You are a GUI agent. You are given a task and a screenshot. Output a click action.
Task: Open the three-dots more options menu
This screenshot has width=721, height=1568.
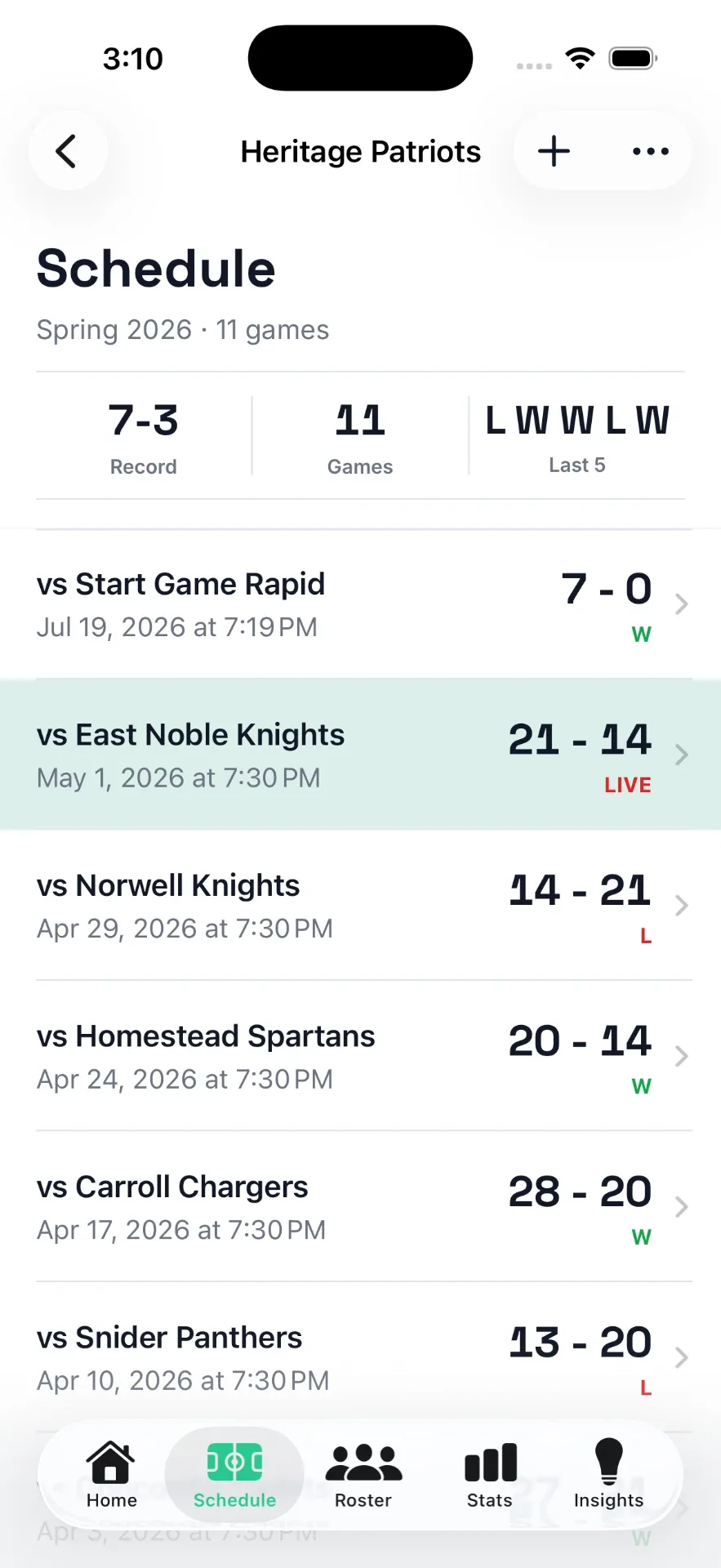651,151
